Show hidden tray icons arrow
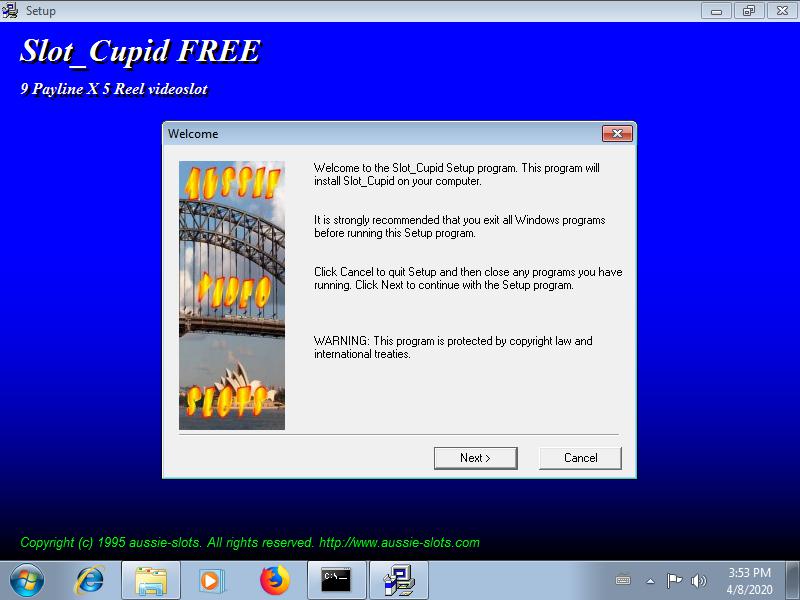The height and width of the screenshot is (600, 800). coord(650,580)
